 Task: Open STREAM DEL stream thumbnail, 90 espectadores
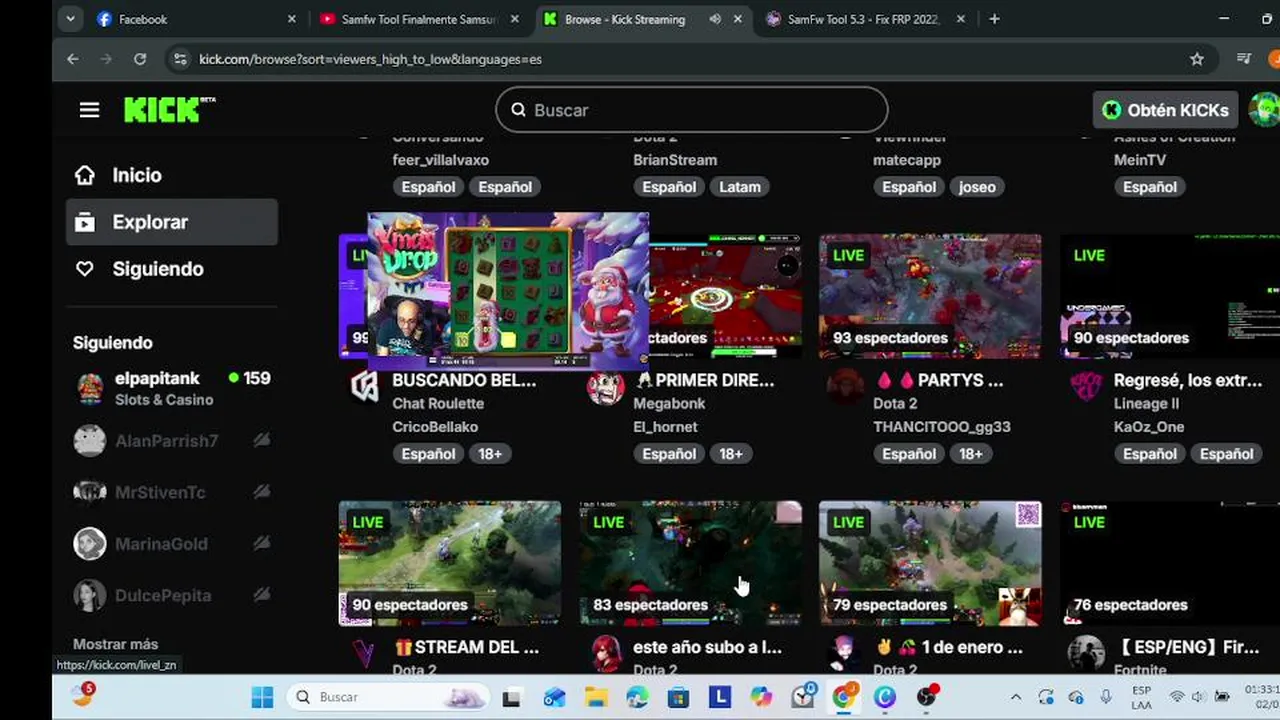pyautogui.click(x=450, y=563)
